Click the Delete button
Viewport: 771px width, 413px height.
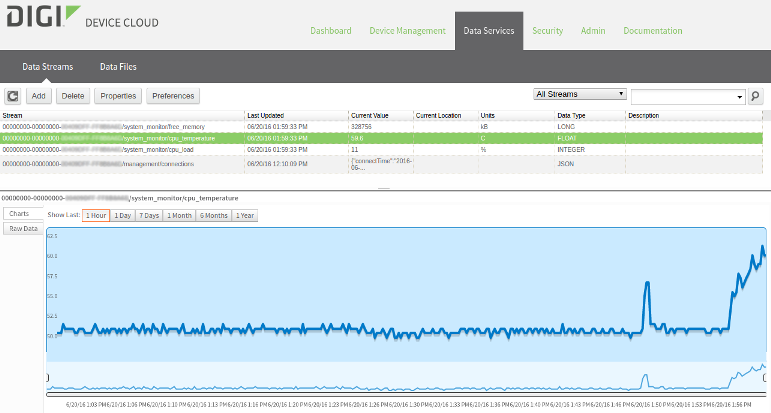pyautogui.click(x=73, y=96)
